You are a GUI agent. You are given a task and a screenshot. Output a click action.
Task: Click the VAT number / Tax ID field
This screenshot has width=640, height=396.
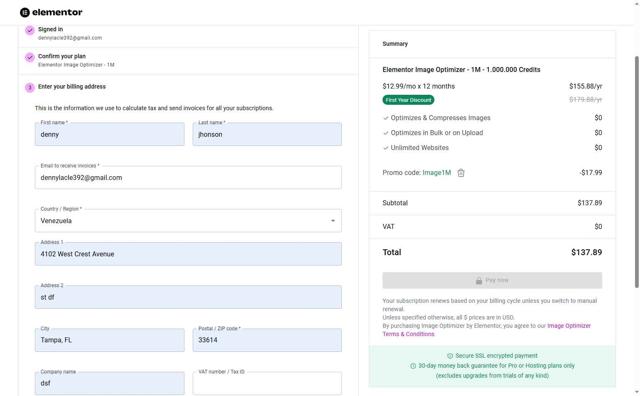[267, 383]
